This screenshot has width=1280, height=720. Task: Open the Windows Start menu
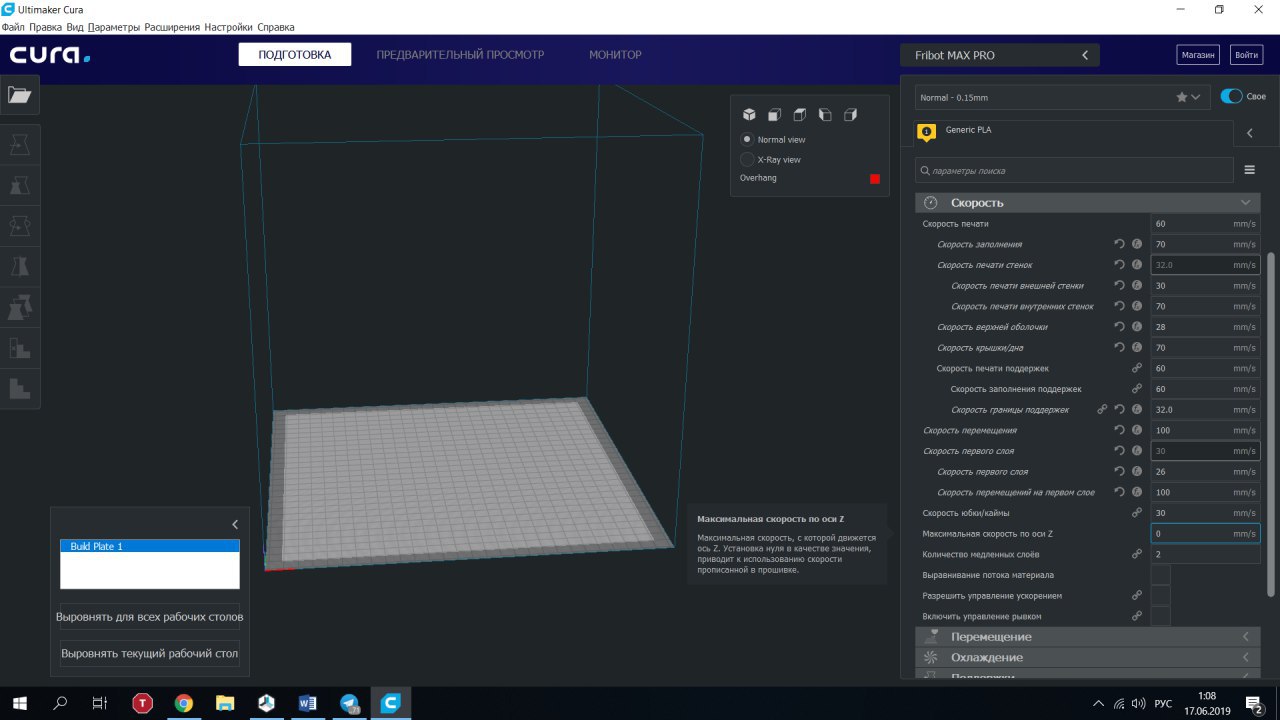click(x=20, y=703)
